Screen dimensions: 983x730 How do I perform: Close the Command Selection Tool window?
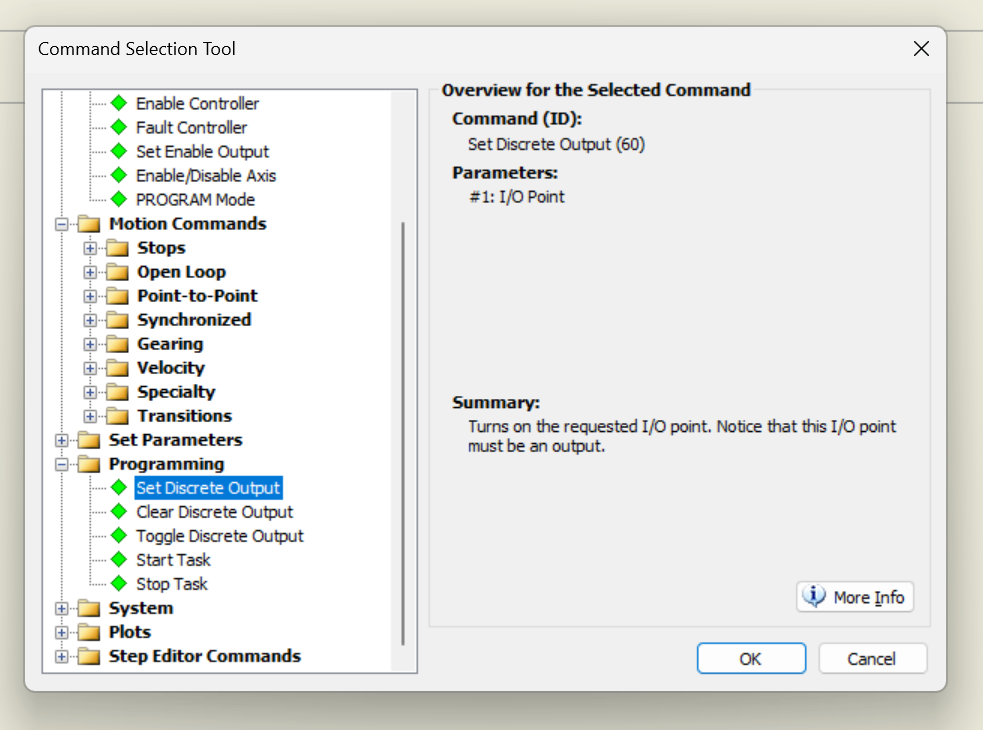921,48
